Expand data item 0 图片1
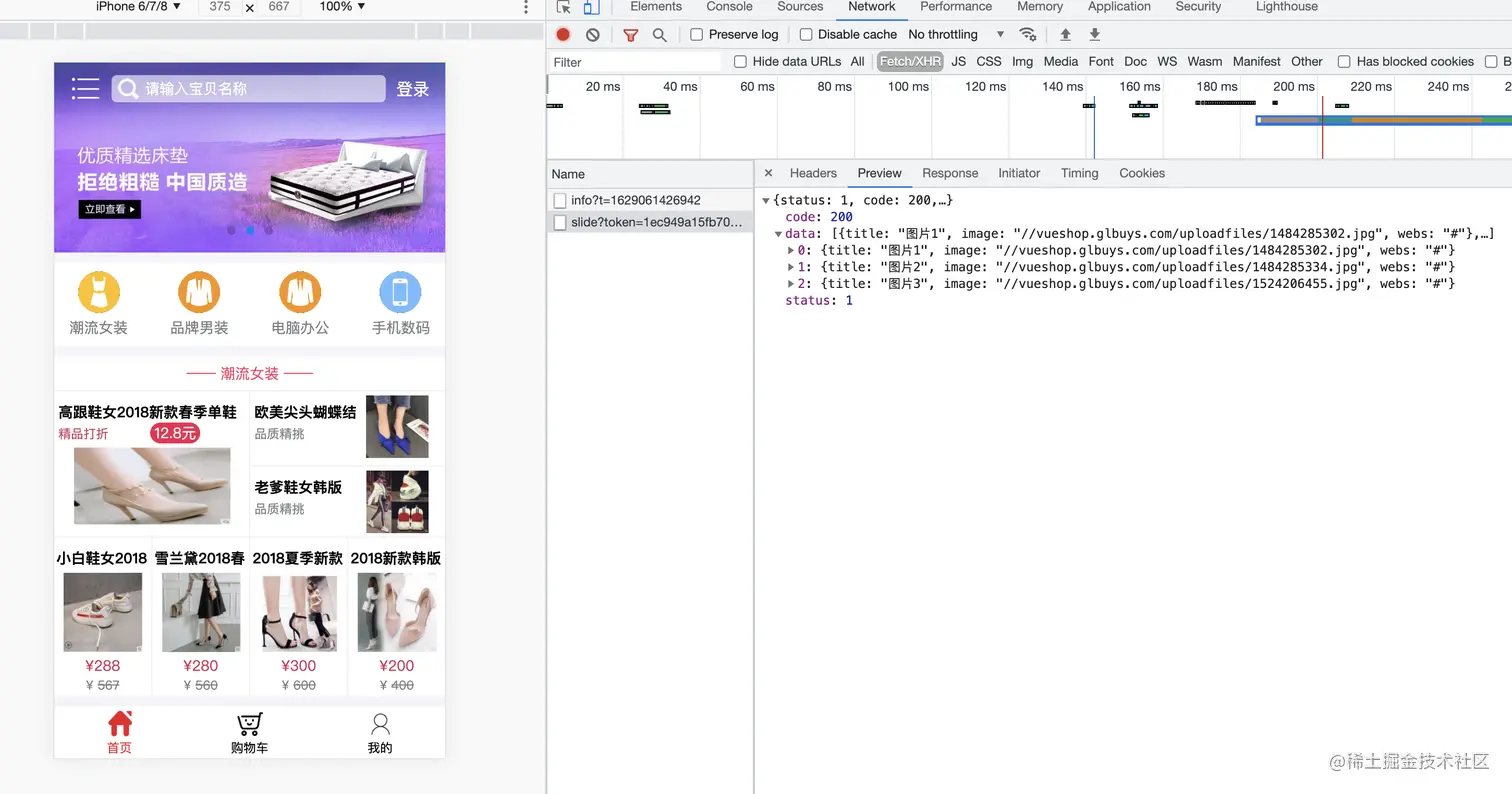The image size is (1512, 794). 791,250
